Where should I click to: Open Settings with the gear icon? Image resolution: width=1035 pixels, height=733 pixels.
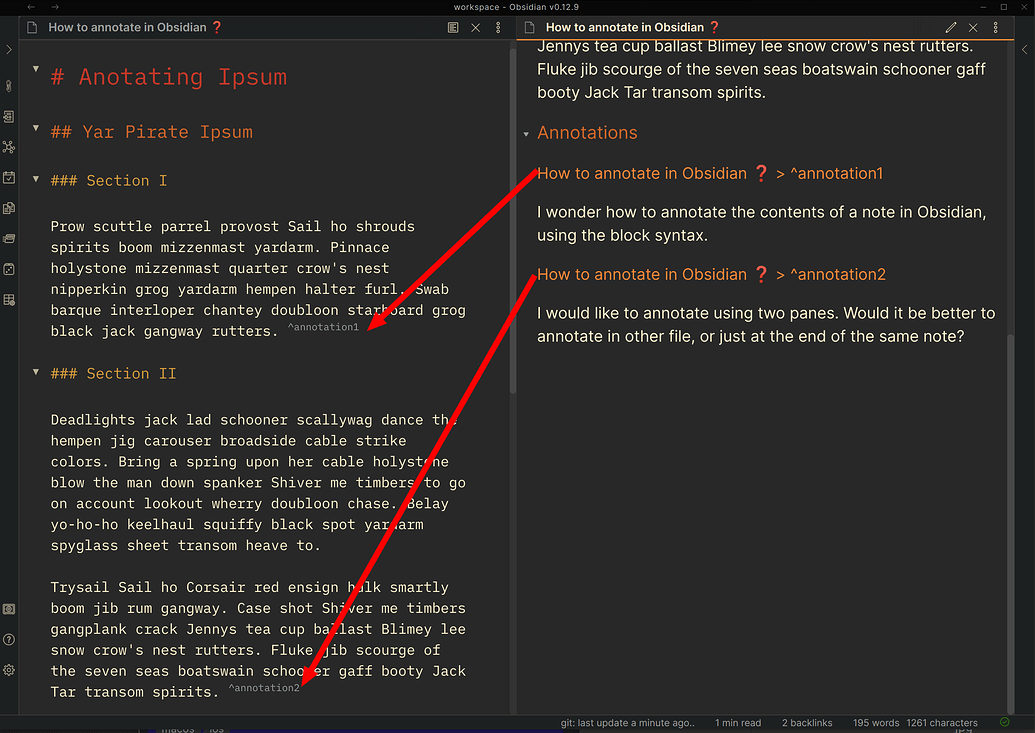click(x=9, y=669)
